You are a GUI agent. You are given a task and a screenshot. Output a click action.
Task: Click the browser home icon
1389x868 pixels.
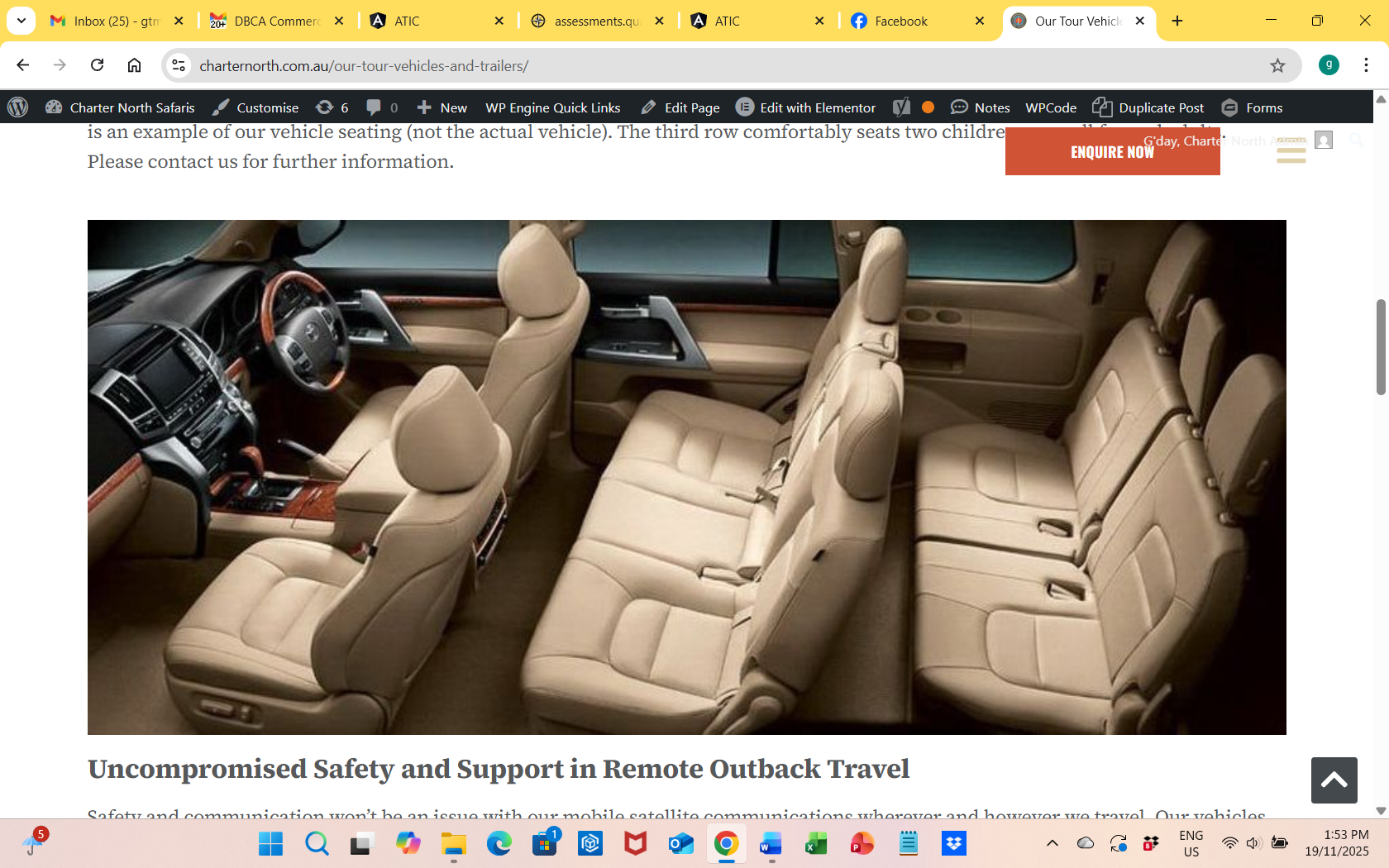[x=134, y=65]
